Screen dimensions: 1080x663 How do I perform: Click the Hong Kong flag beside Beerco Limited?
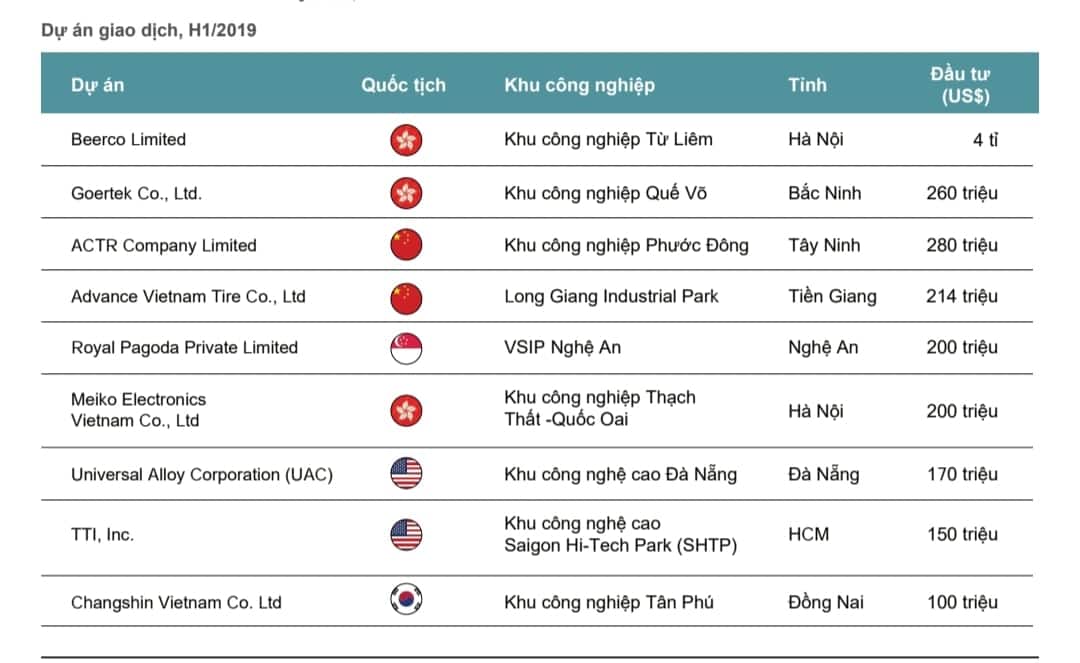coord(406,140)
